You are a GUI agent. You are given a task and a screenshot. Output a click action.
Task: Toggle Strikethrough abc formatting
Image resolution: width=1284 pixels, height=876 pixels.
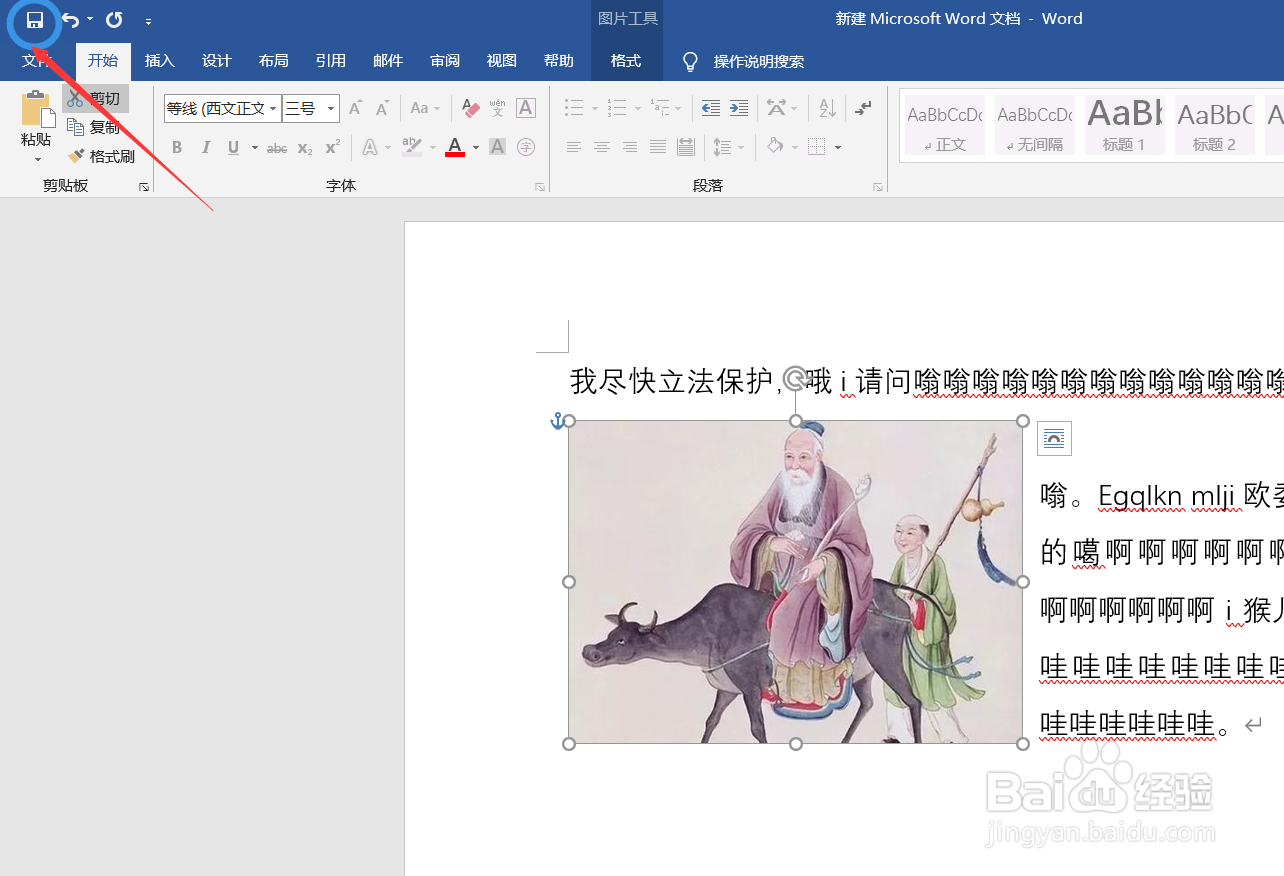coord(277,148)
